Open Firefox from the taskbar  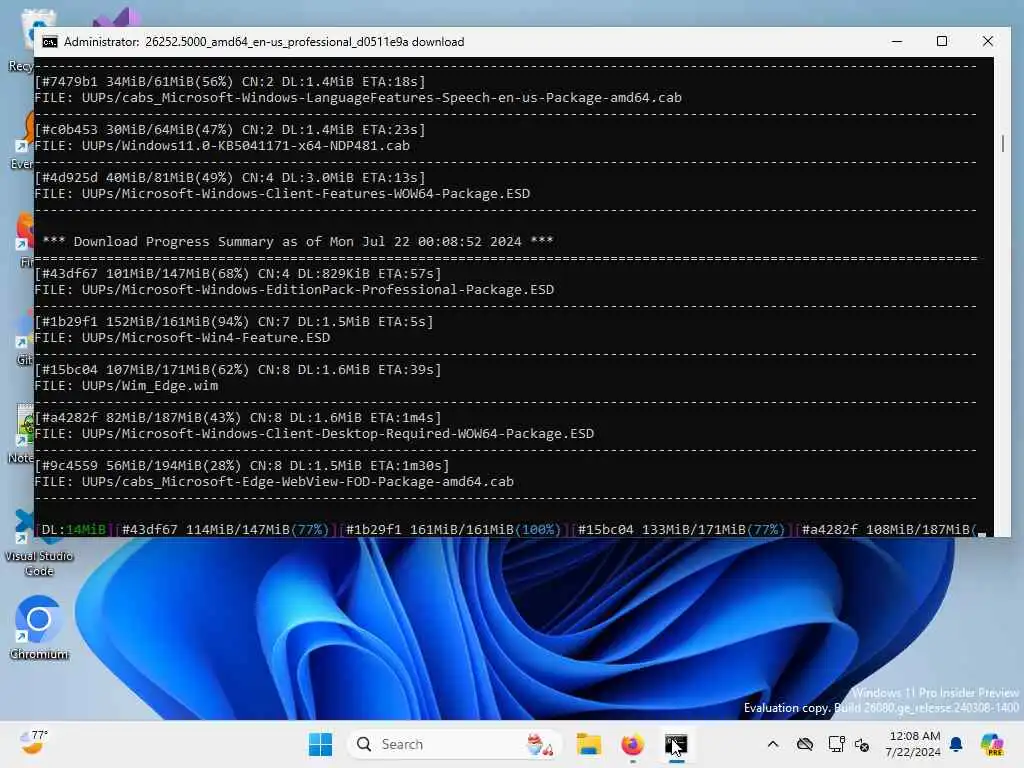coord(632,744)
